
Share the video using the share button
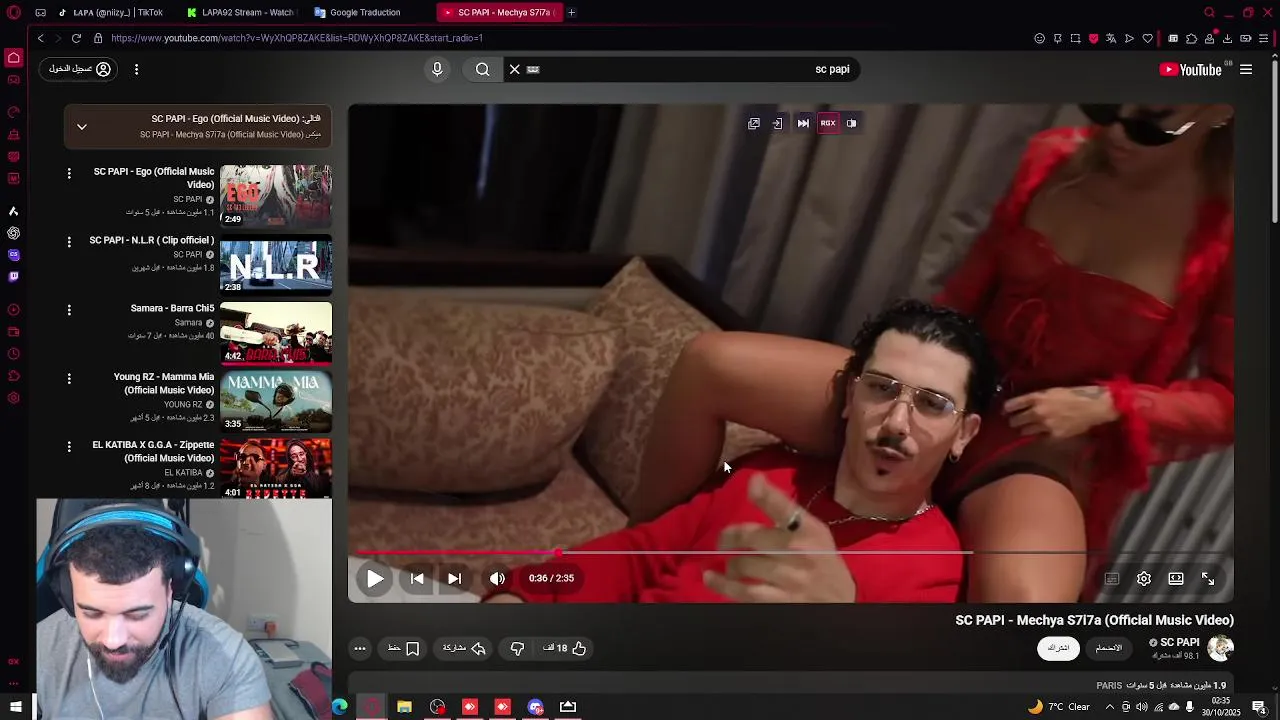point(464,648)
